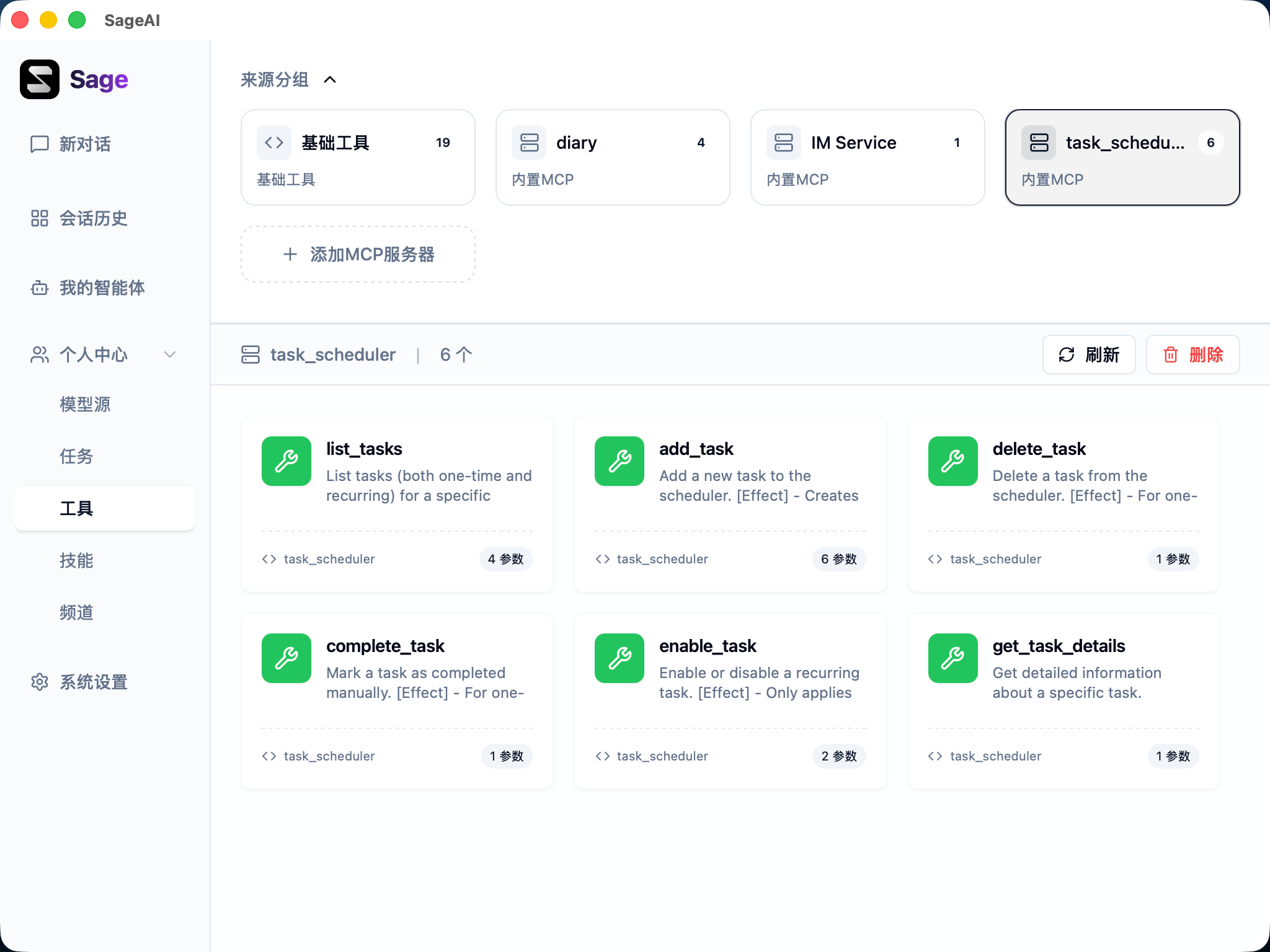
Task: Click the code icon on the 基础工具 card
Action: (273, 142)
